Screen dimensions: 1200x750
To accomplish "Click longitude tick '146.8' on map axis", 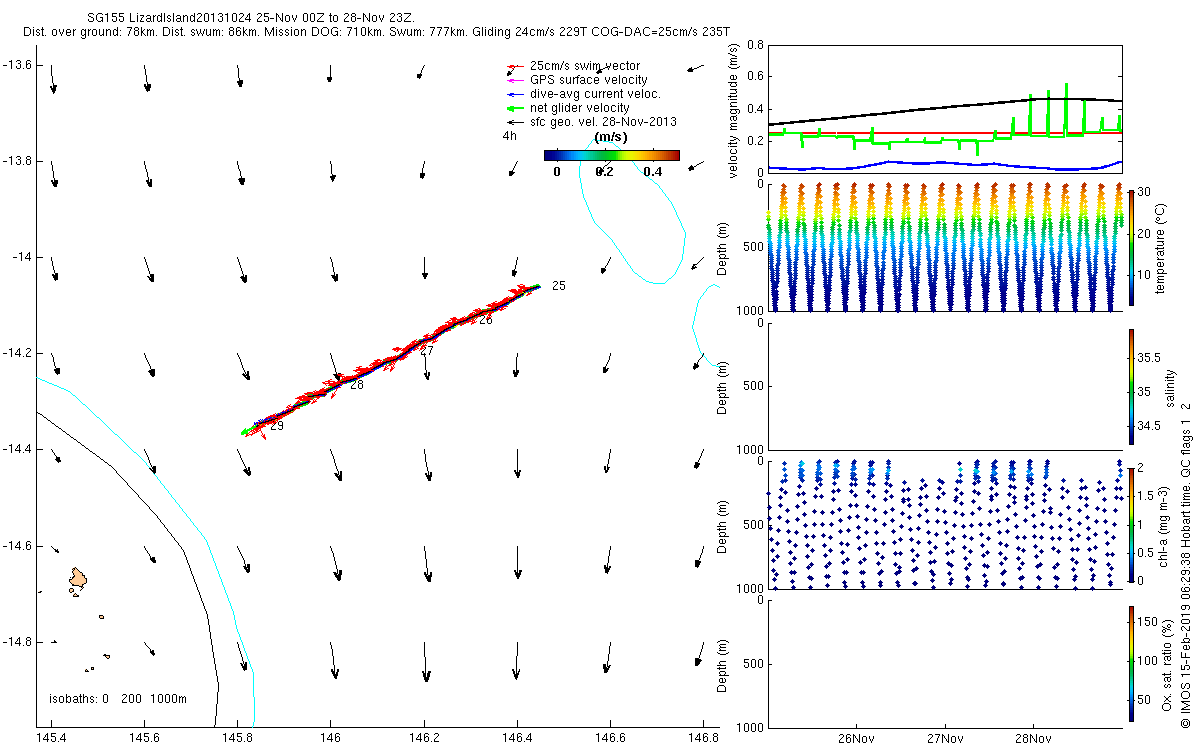I will [703, 739].
